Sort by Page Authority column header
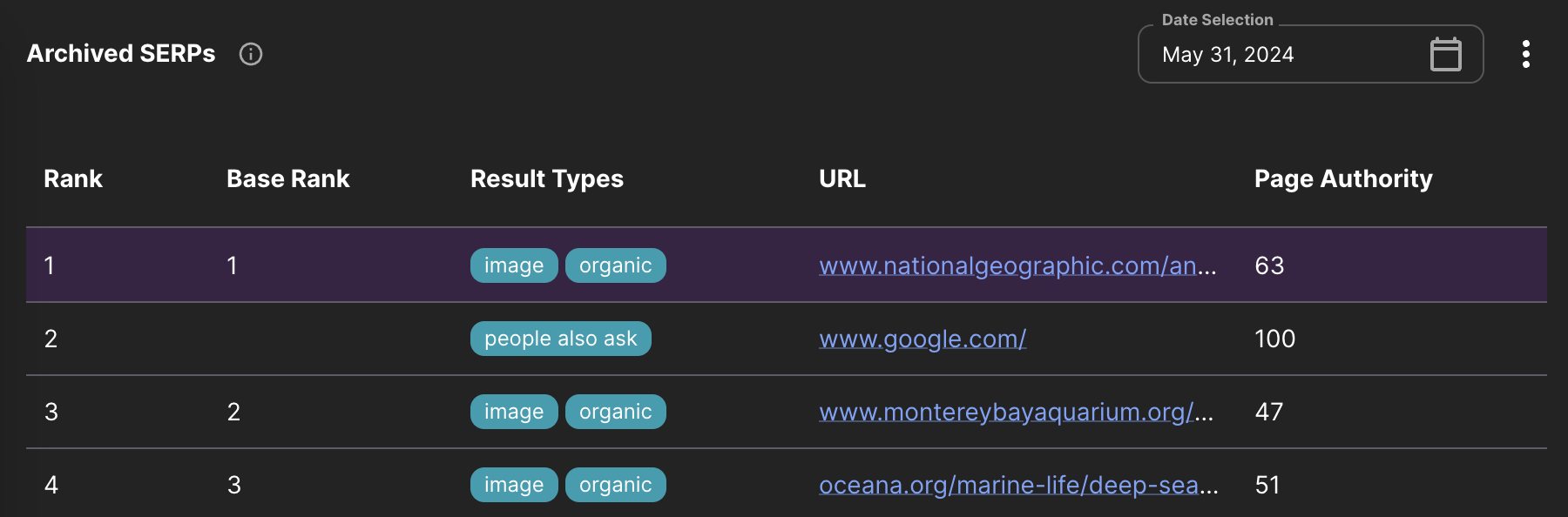 1342,178
